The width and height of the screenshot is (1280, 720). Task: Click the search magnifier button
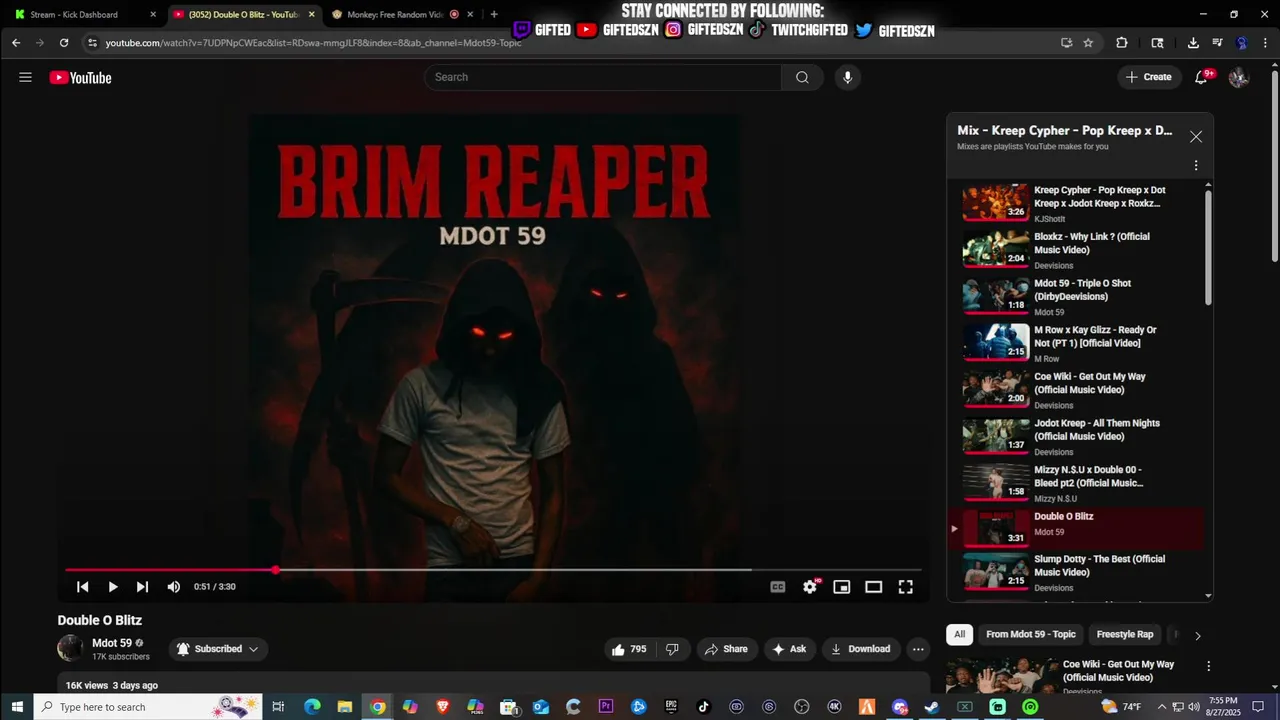pyautogui.click(x=802, y=77)
